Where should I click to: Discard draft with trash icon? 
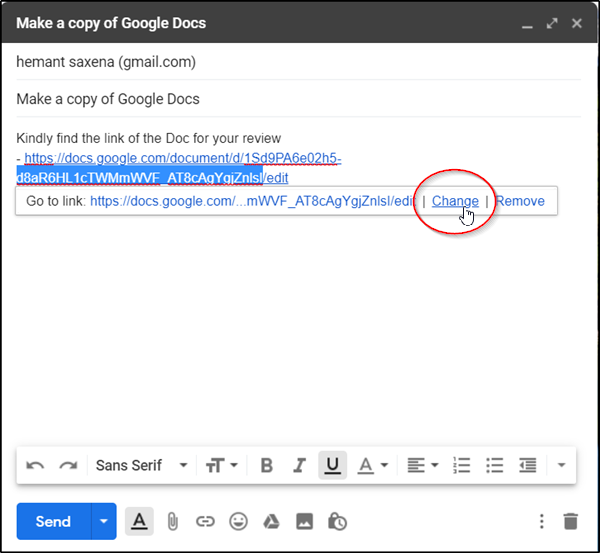click(x=571, y=521)
